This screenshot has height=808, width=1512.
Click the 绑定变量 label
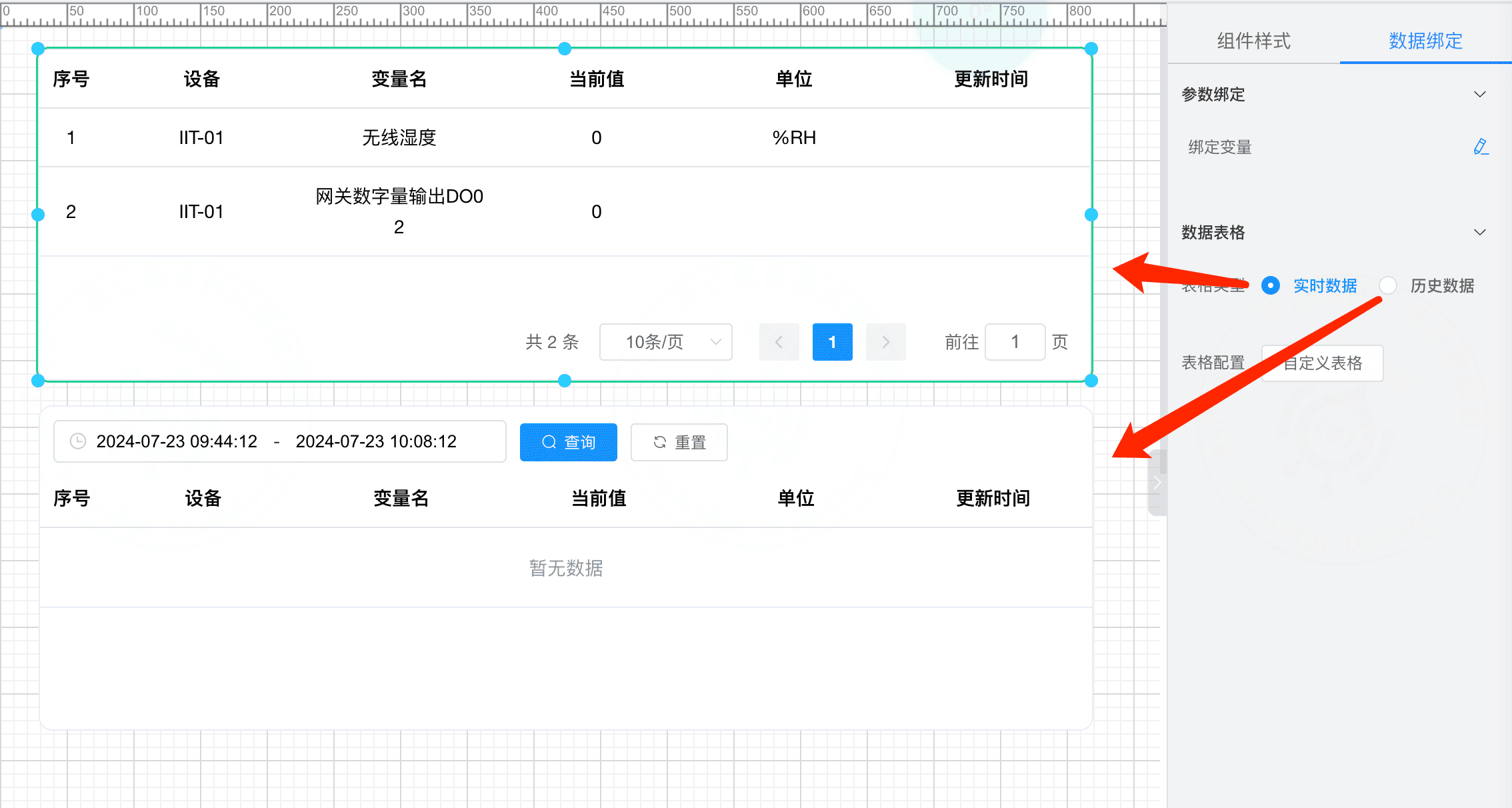tap(1220, 147)
